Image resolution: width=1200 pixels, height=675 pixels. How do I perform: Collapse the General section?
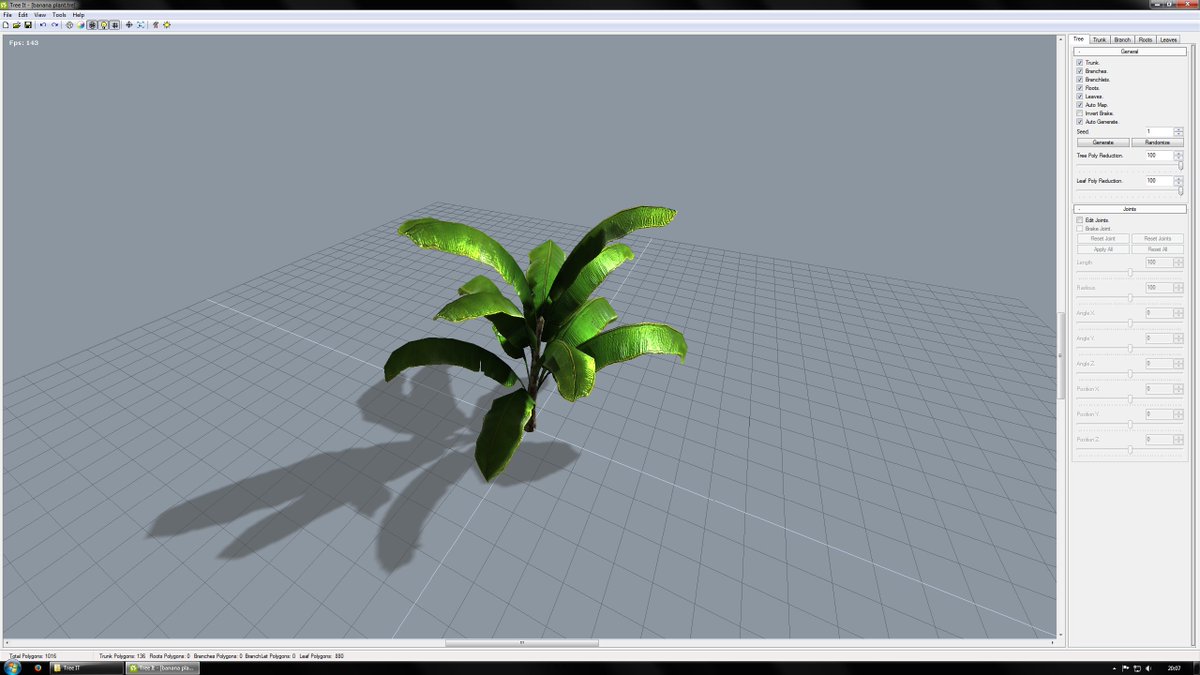(1079, 52)
